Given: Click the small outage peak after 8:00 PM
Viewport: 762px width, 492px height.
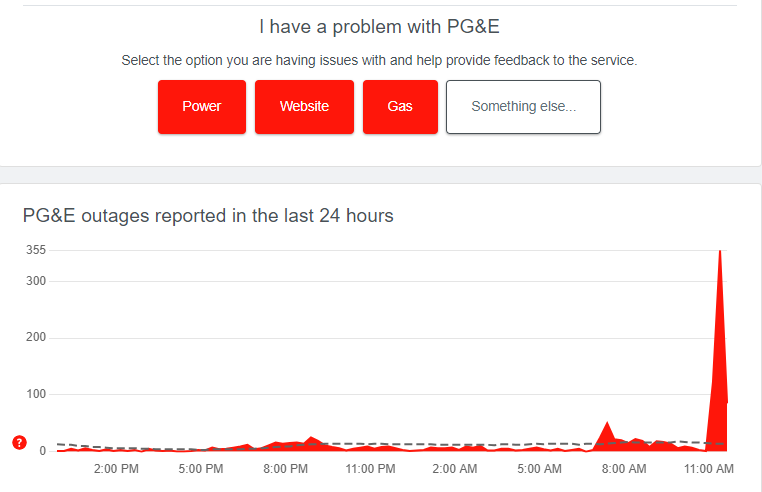Looking at the screenshot, I should pos(311,441).
